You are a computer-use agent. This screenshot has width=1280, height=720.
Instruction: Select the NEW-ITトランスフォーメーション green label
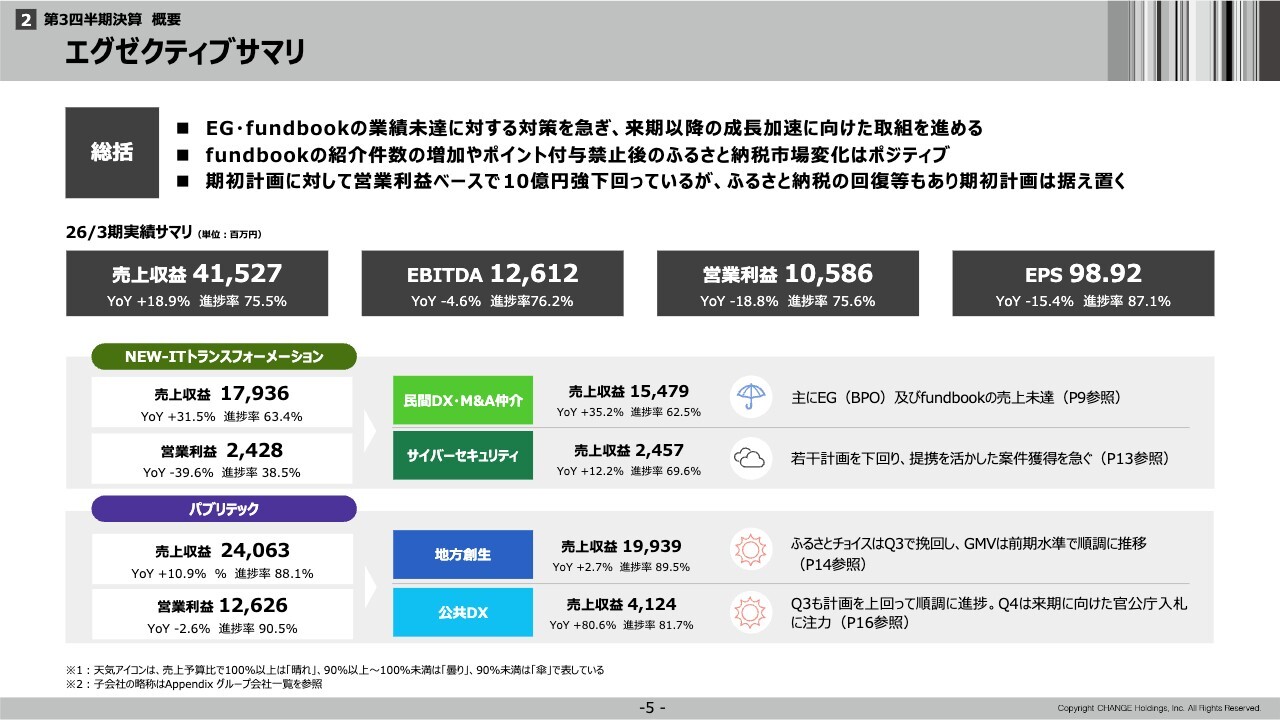(223, 356)
